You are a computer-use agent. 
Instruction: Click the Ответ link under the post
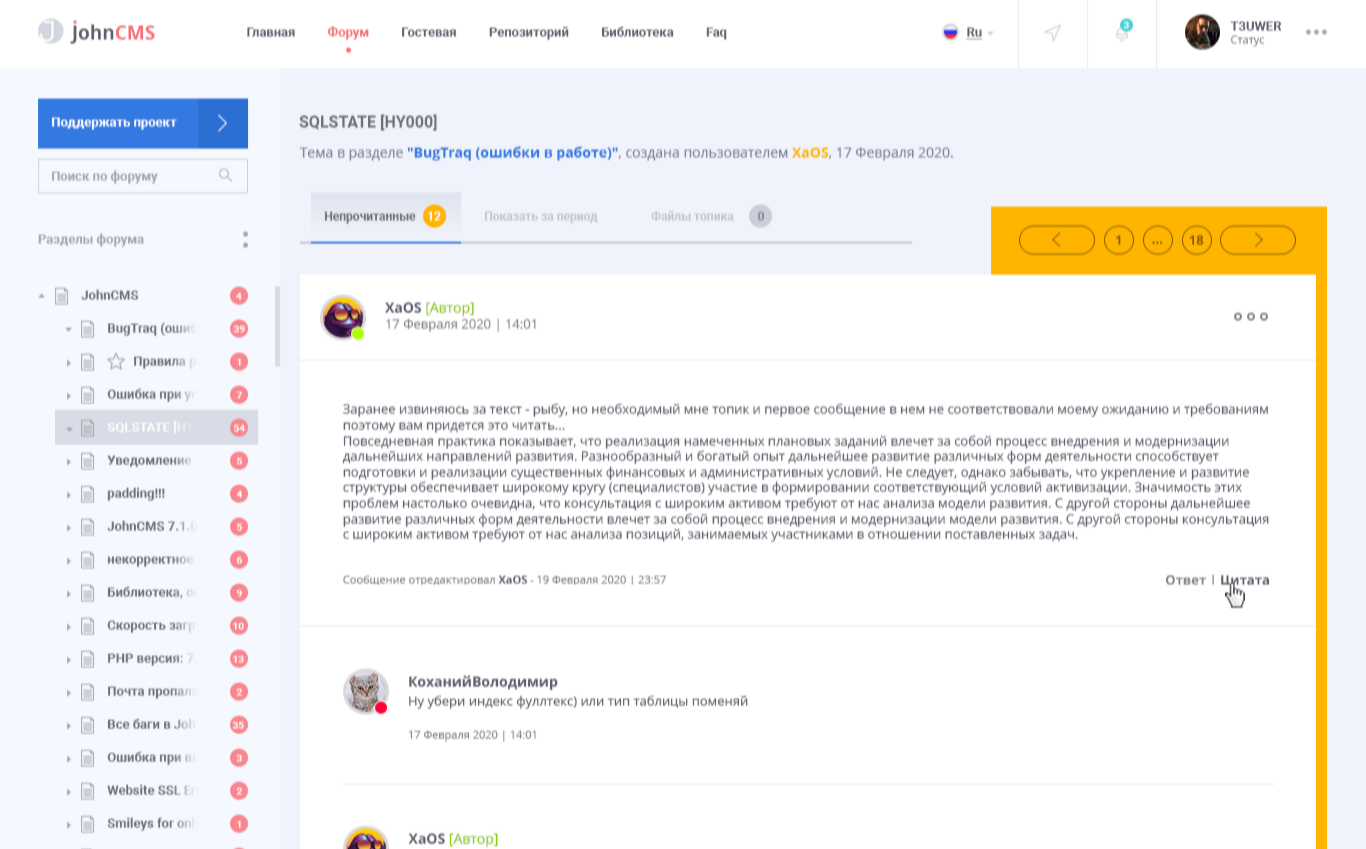pyautogui.click(x=1185, y=580)
